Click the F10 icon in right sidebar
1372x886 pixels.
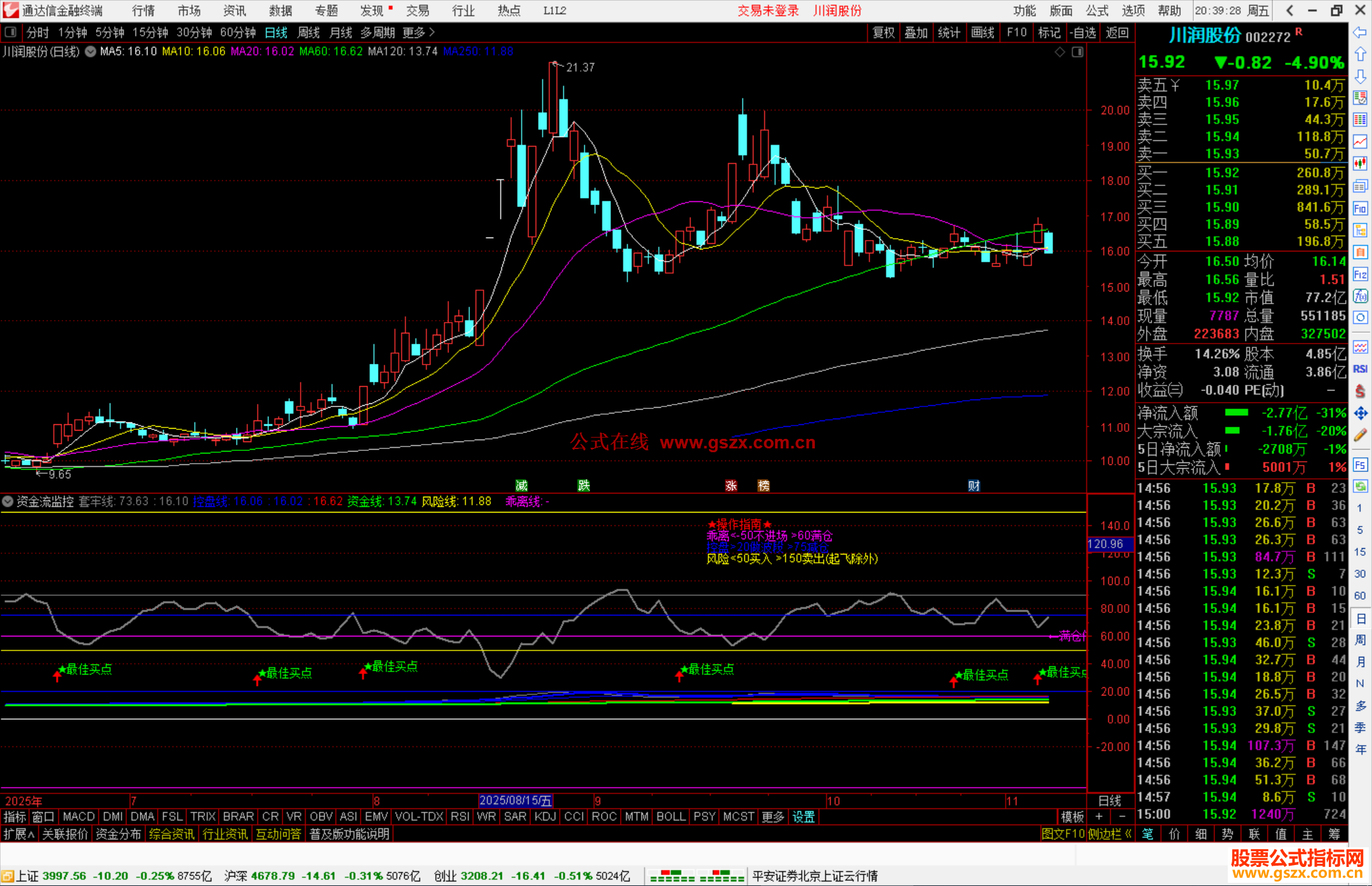[1360, 208]
